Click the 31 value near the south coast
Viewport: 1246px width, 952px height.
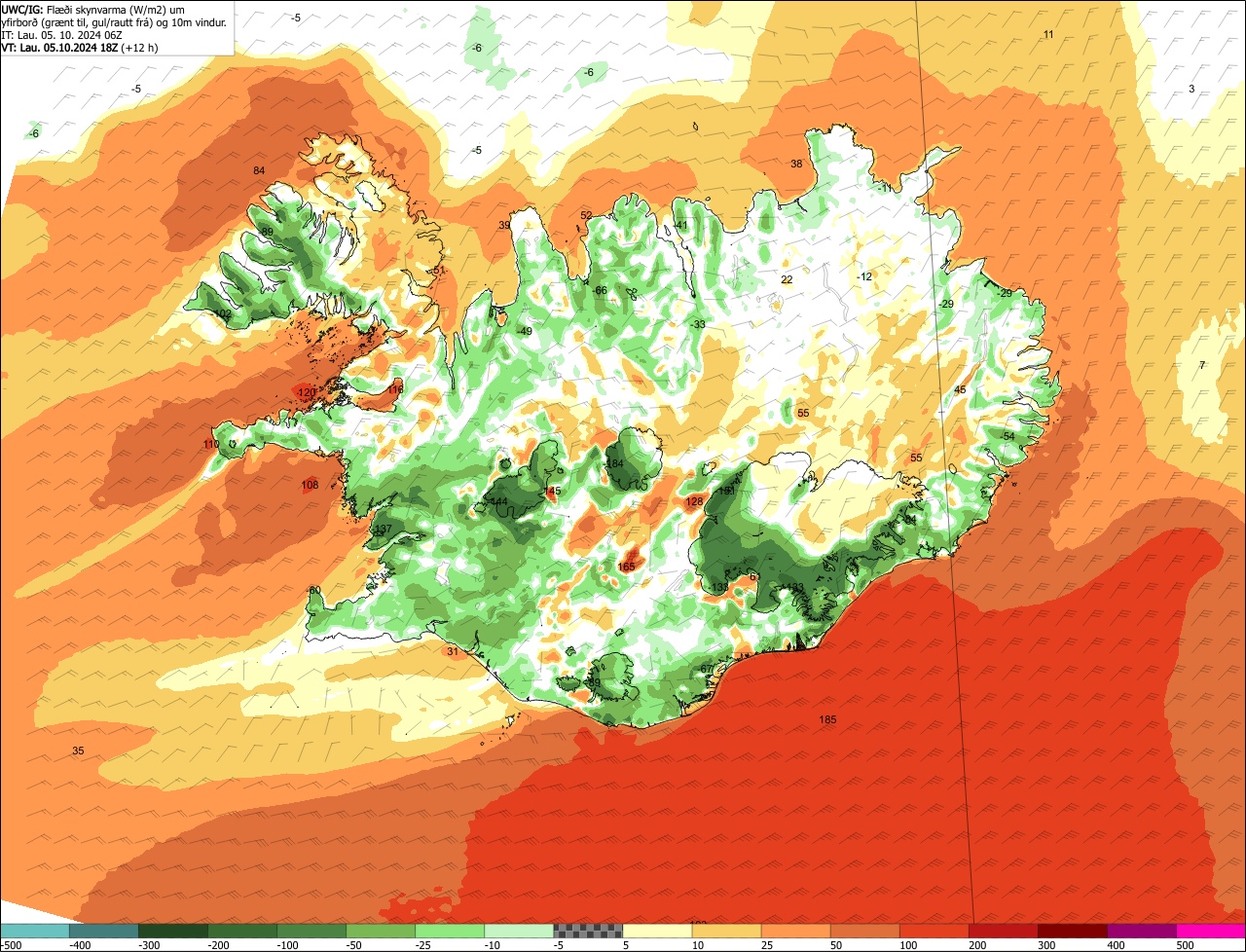click(x=452, y=651)
